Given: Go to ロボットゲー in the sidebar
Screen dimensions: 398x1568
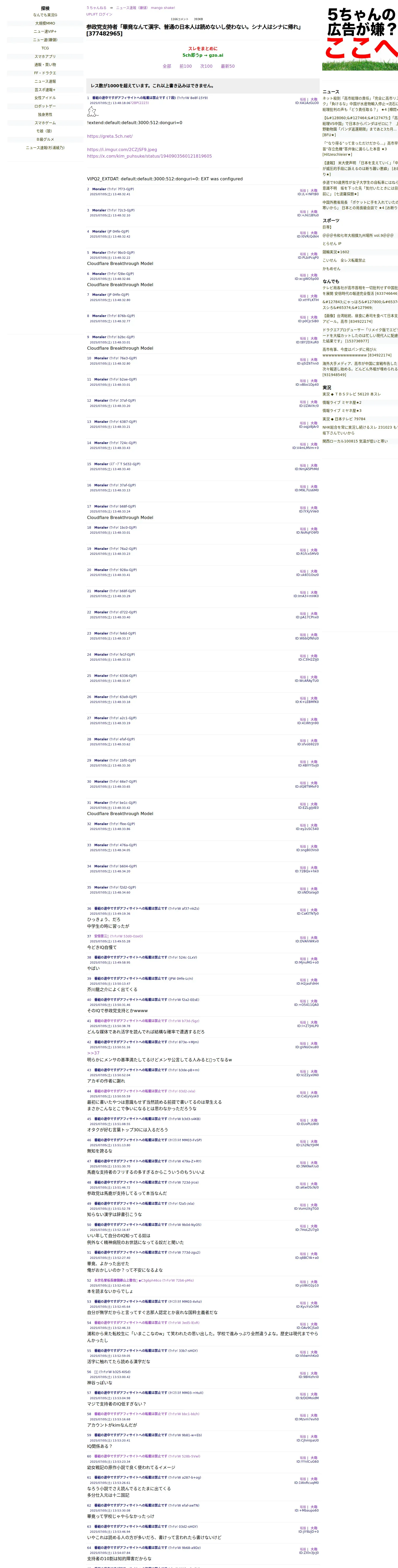Looking at the screenshot, I should (x=45, y=106).
